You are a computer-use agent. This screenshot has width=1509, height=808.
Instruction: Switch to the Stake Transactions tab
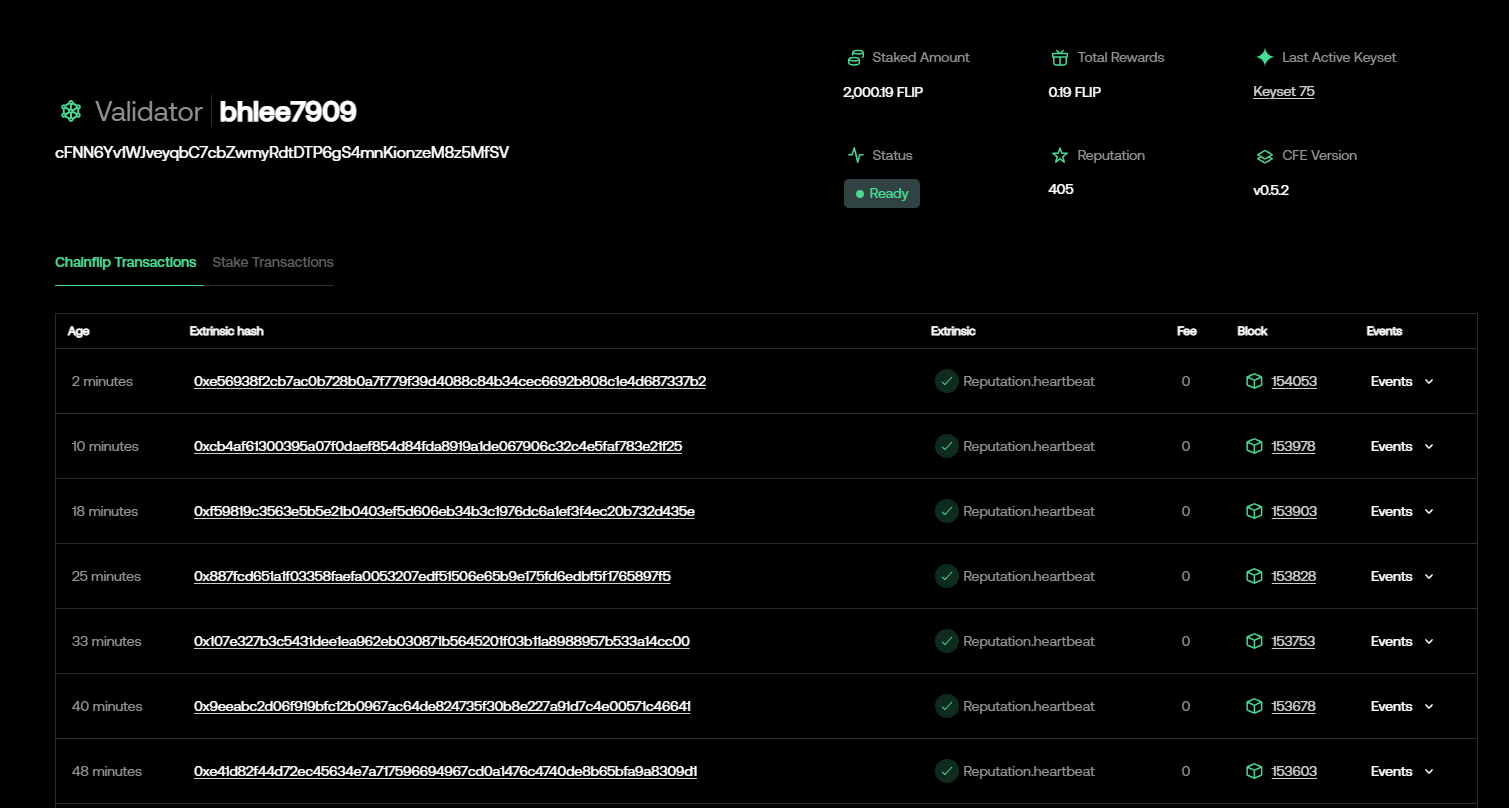pos(273,262)
